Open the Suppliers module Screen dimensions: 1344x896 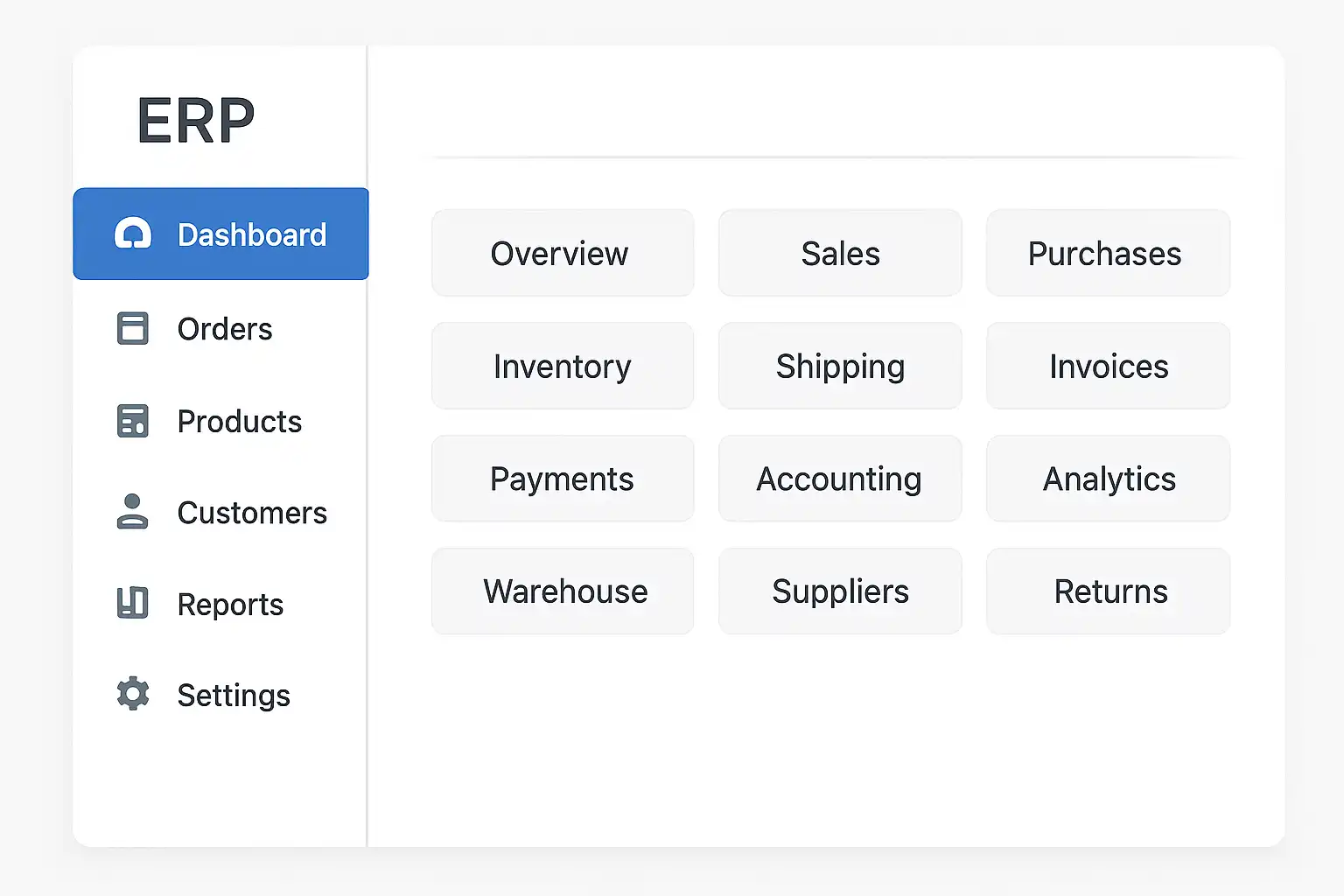(x=840, y=591)
